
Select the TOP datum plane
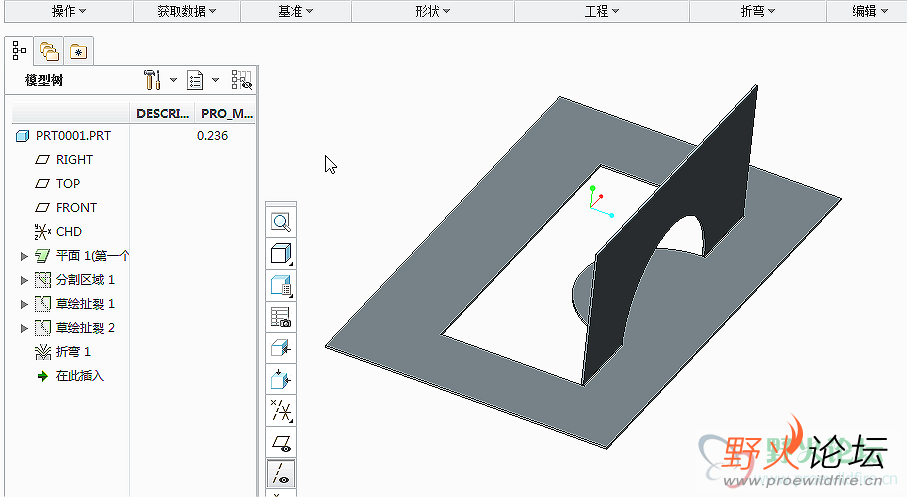(68, 183)
